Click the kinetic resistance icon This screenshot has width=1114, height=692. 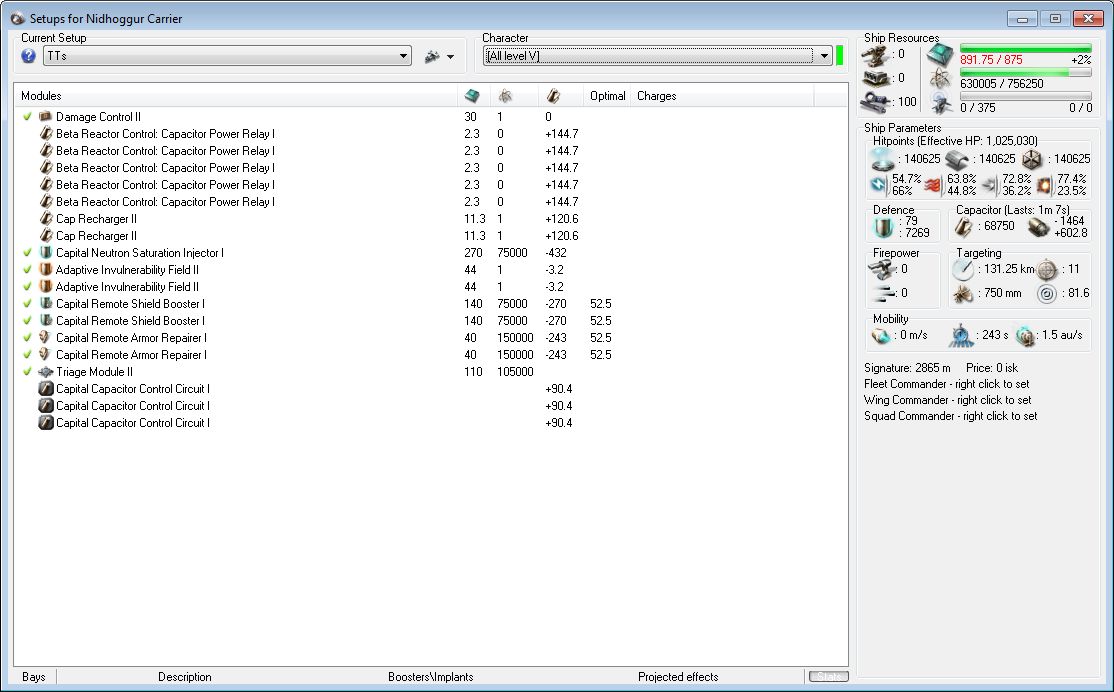[x=989, y=185]
